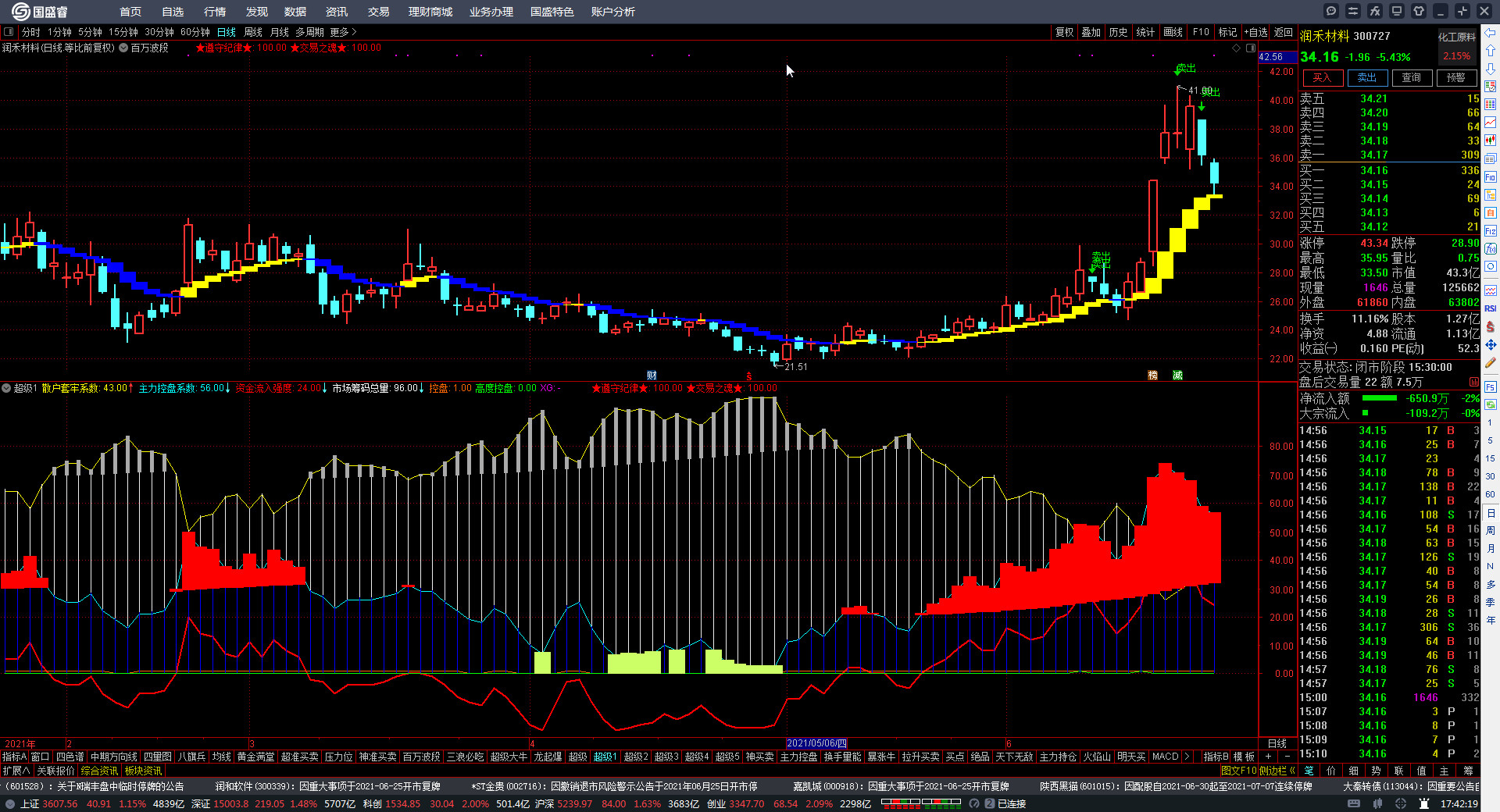Click the 查询 query button
The height and width of the screenshot is (812, 1500).
pos(1412,77)
